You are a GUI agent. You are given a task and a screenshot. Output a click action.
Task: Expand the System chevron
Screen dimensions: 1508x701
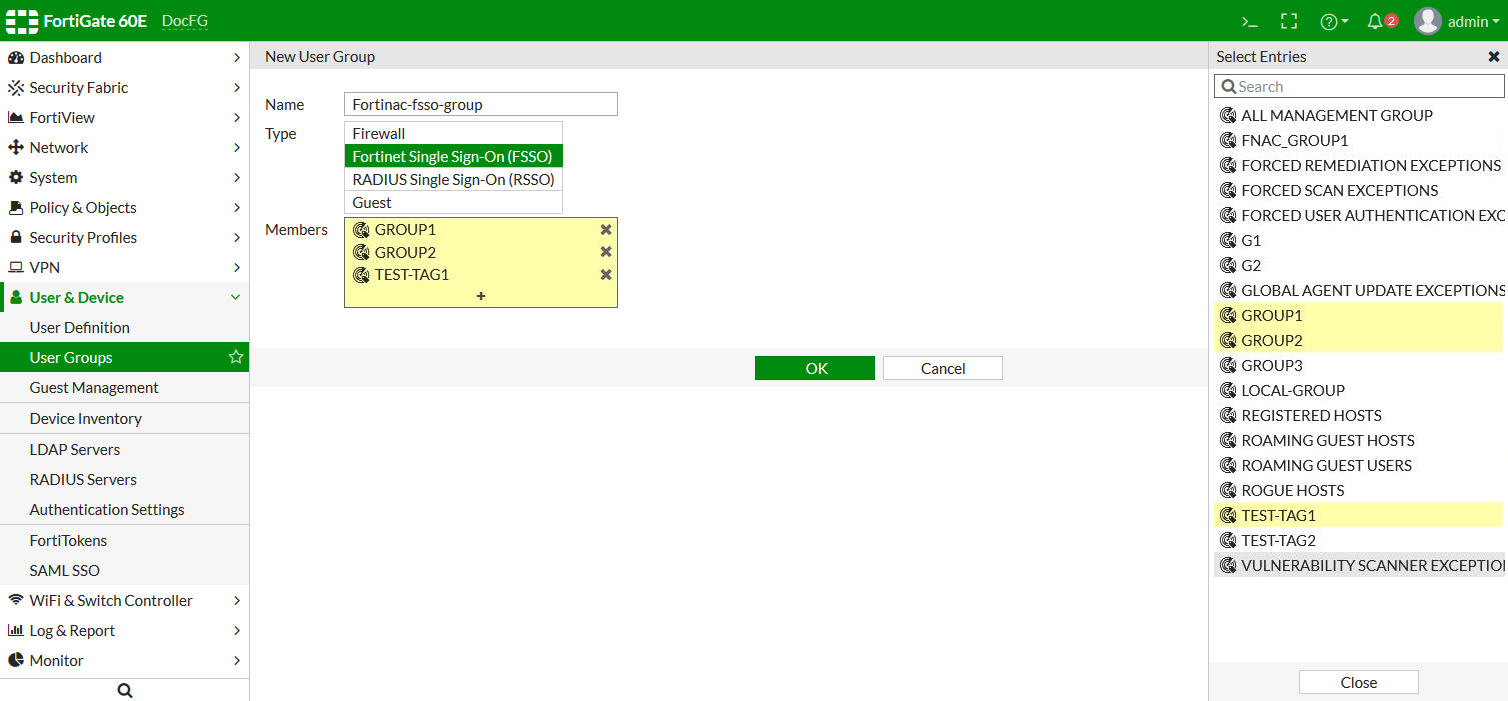tap(236, 178)
